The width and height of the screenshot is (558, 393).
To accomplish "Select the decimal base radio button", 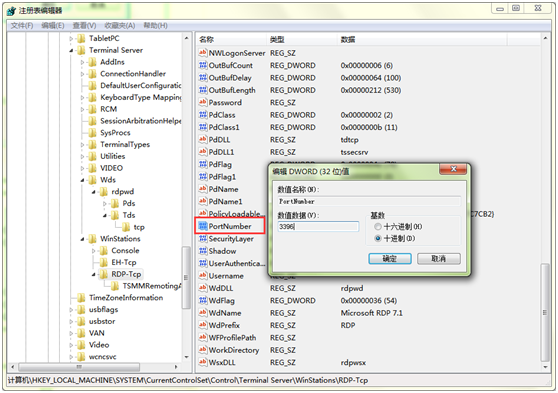I will coord(378,238).
